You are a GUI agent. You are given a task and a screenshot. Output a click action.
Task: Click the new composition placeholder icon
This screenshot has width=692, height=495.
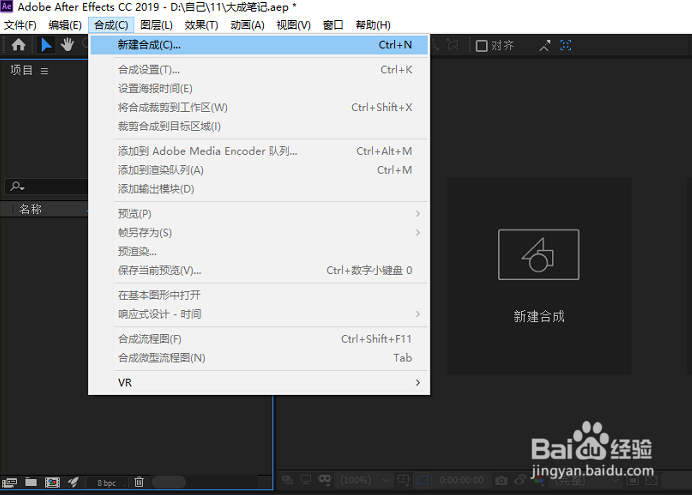coord(538,254)
